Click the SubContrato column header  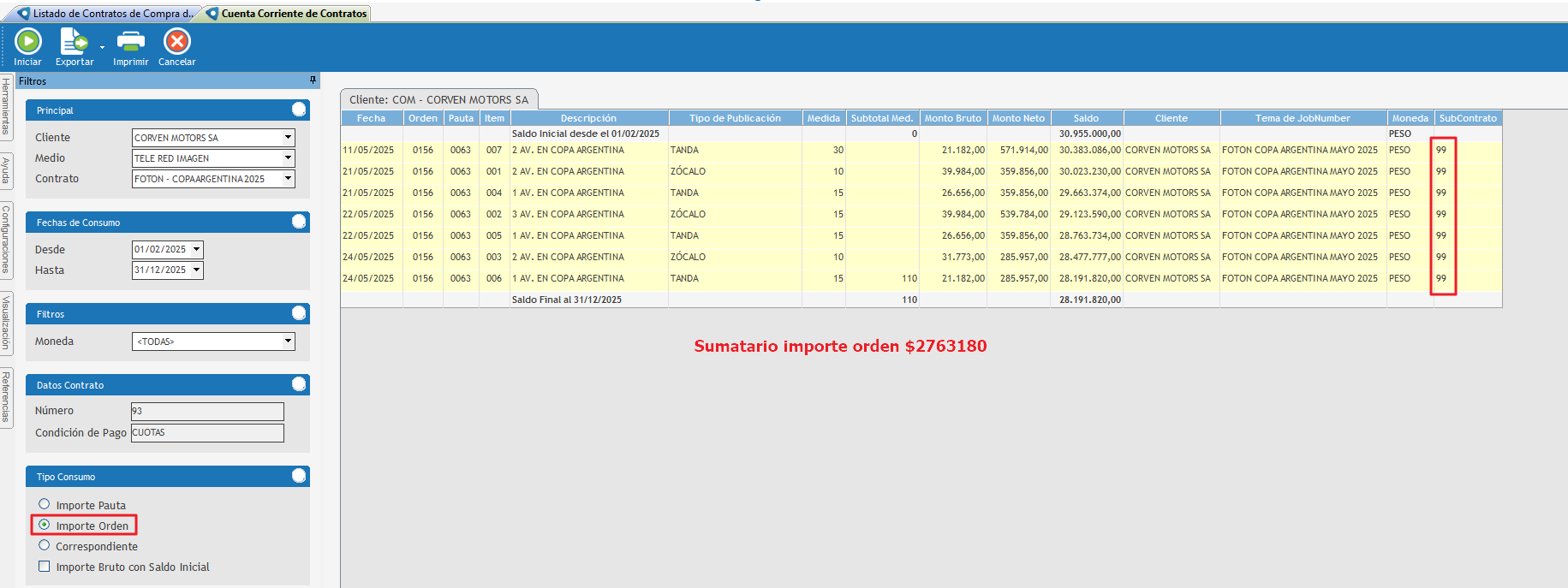coord(1468,118)
